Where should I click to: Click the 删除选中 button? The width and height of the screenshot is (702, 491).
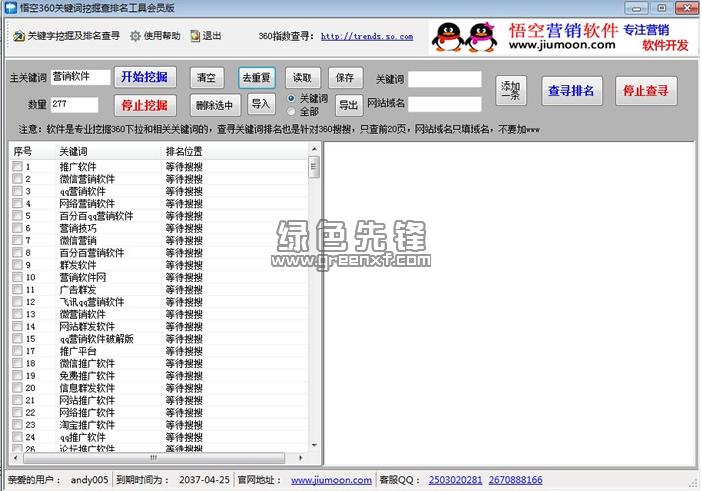coord(215,106)
